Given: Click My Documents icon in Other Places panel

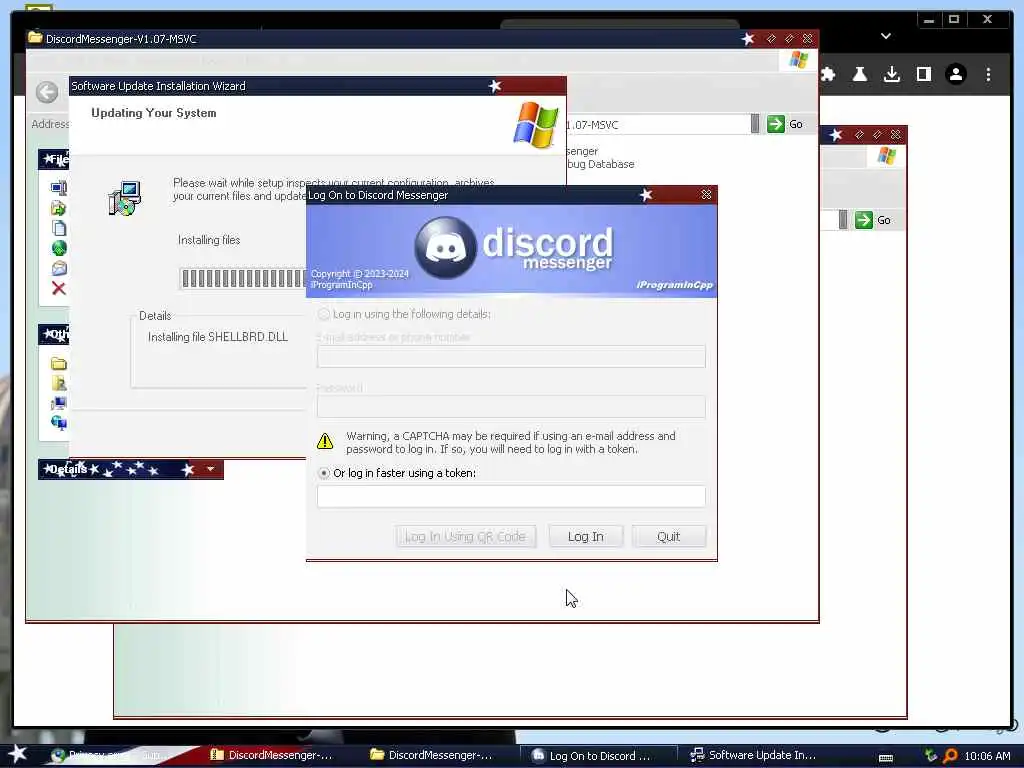Looking at the screenshot, I should click(x=59, y=383).
